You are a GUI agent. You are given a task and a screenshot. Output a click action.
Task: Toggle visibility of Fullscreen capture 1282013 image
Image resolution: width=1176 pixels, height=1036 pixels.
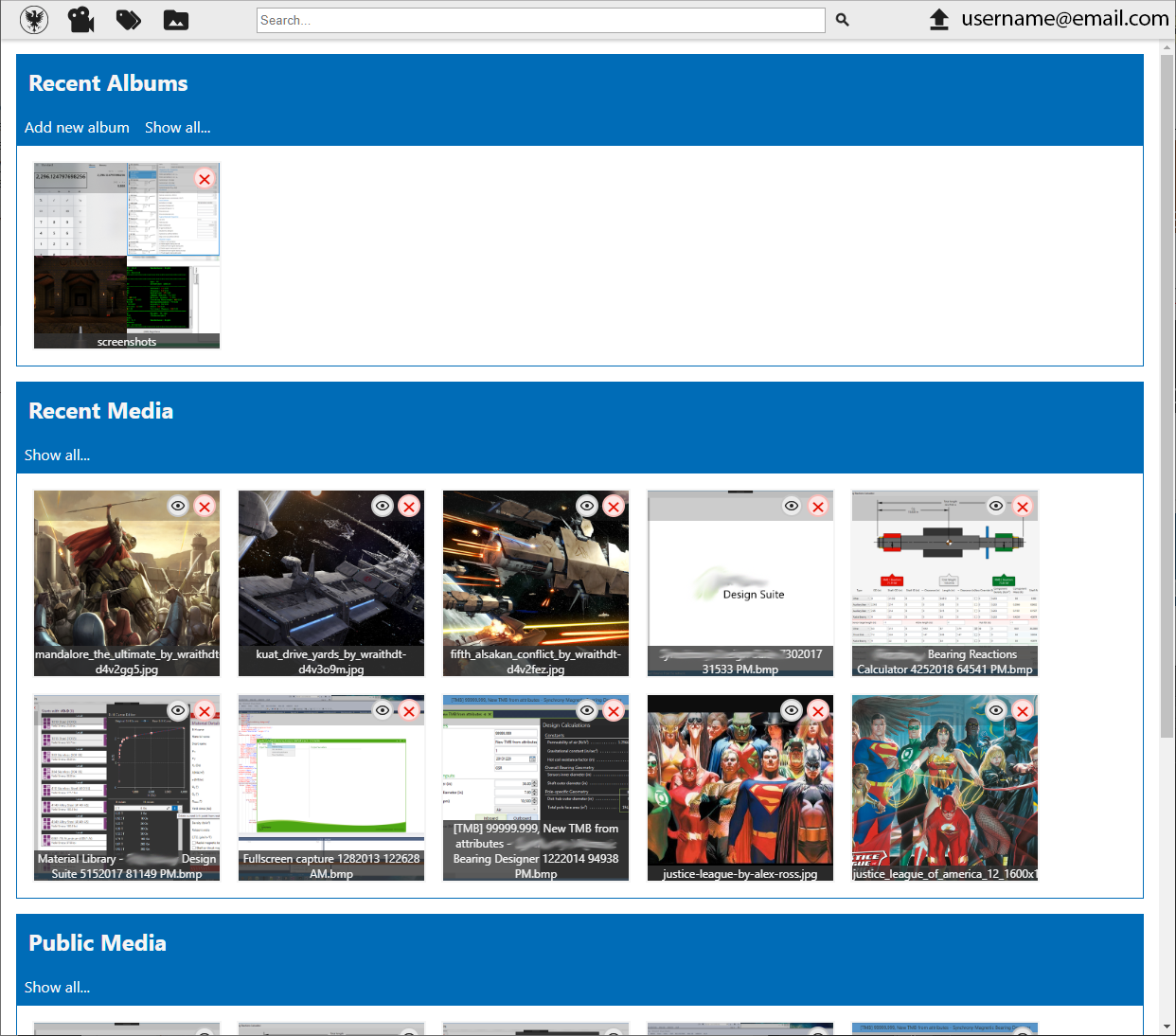(383, 710)
